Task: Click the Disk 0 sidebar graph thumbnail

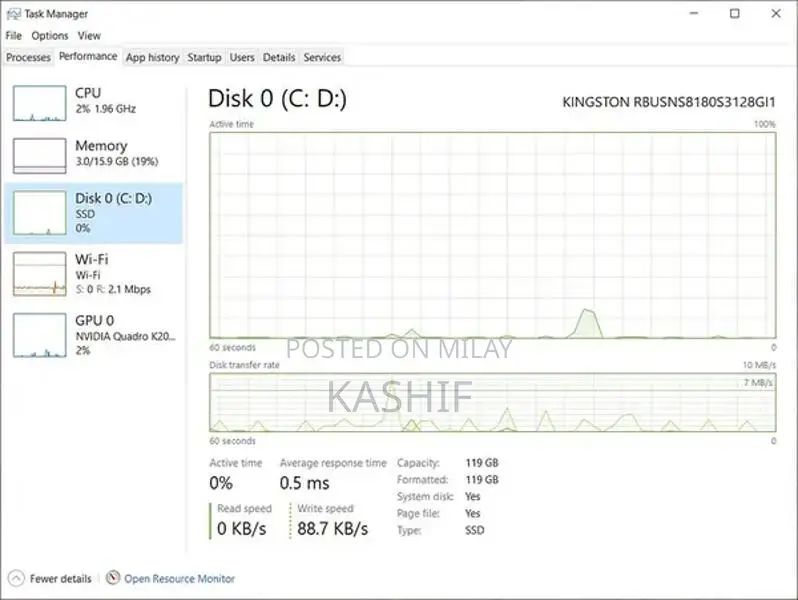Action: pyautogui.click(x=39, y=213)
